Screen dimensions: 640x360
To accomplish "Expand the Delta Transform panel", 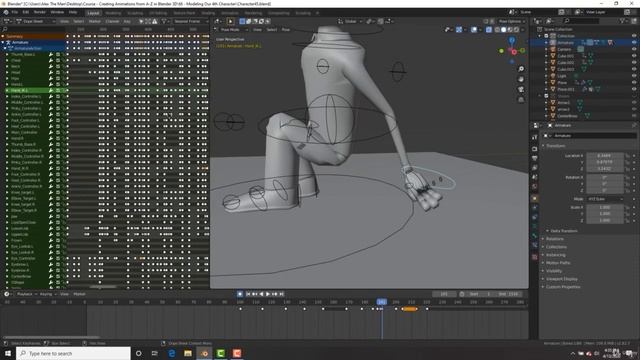I will (x=563, y=231).
